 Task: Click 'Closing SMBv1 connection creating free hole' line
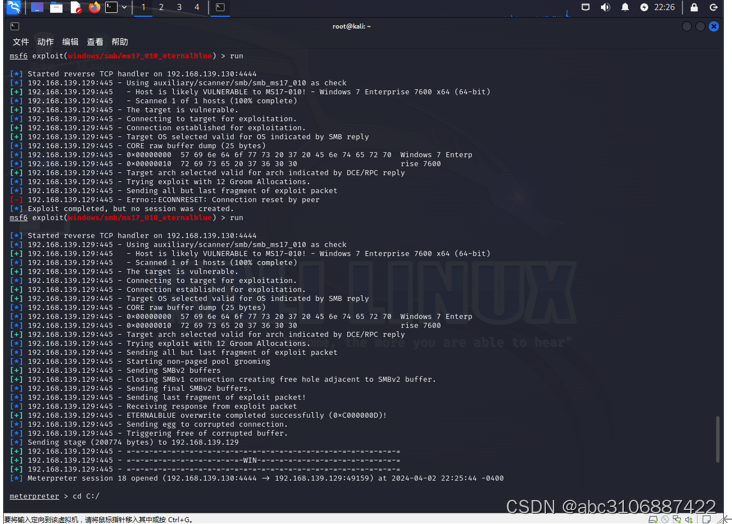[x=223, y=379]
